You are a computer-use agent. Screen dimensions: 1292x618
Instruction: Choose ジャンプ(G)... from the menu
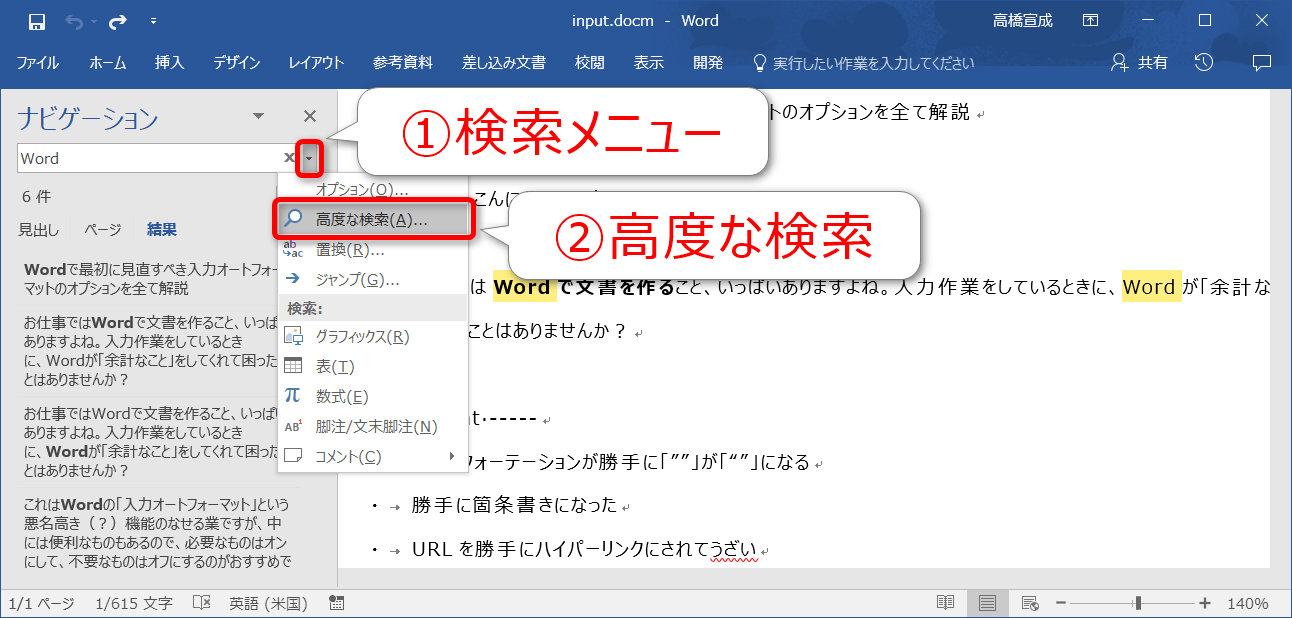[x=373, y=280]
